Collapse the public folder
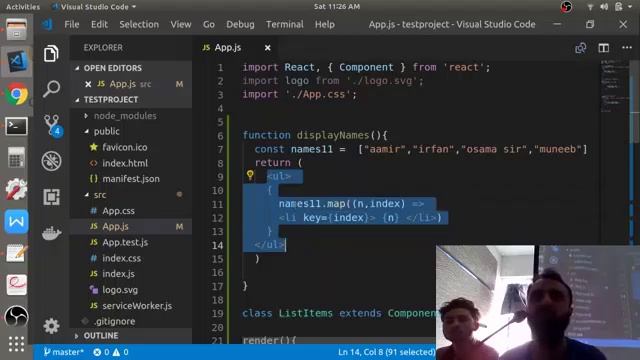This screenshot has width=640, height=360. click(x=106, y=131)
